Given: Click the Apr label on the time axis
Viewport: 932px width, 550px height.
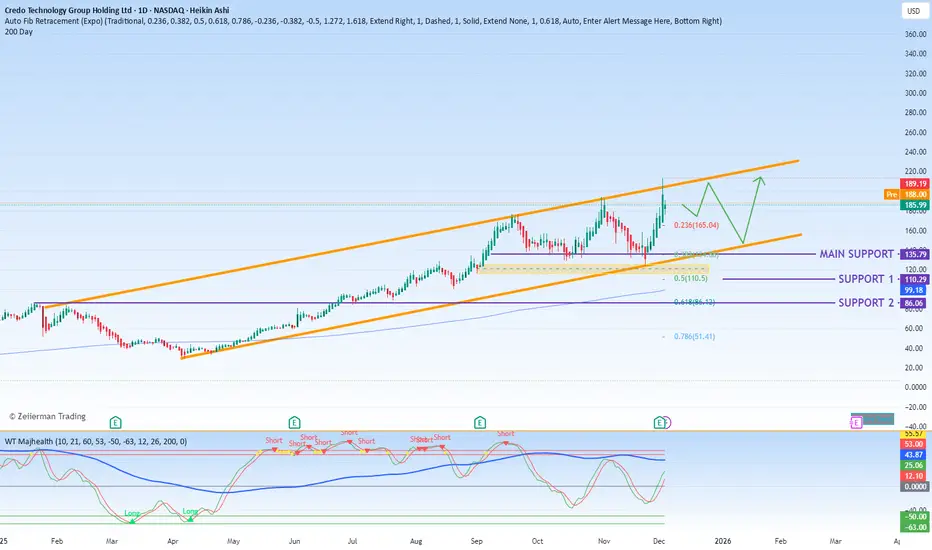Looking at the screenshot, I should (x=173, y=541).
